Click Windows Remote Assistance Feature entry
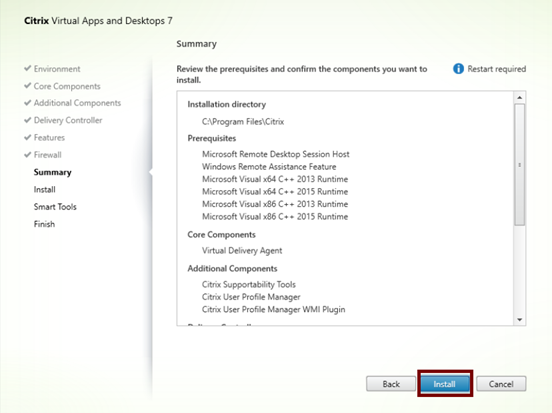The image size is (552, 413). click(269, 167)
